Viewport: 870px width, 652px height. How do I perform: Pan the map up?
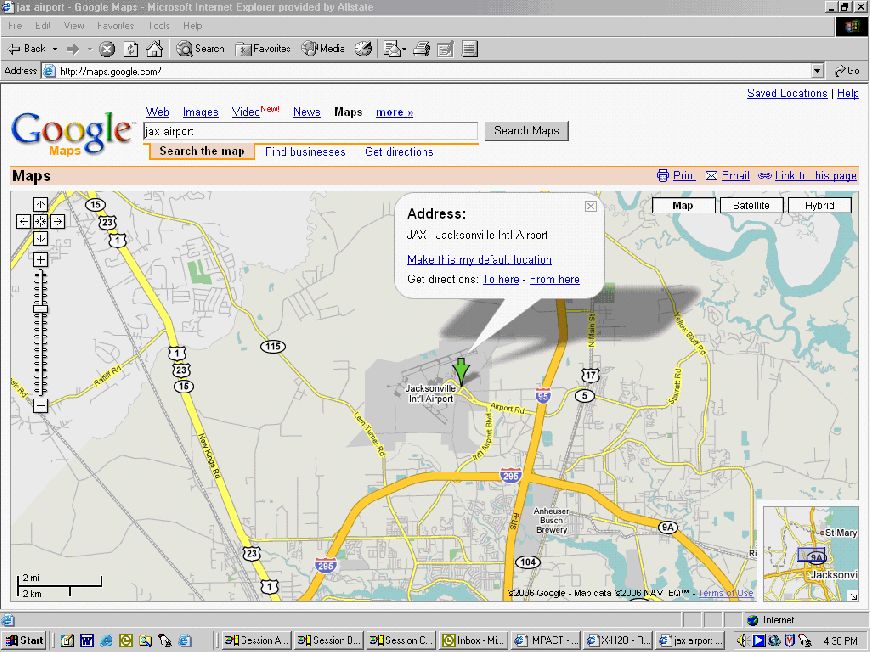pos(41,204)
